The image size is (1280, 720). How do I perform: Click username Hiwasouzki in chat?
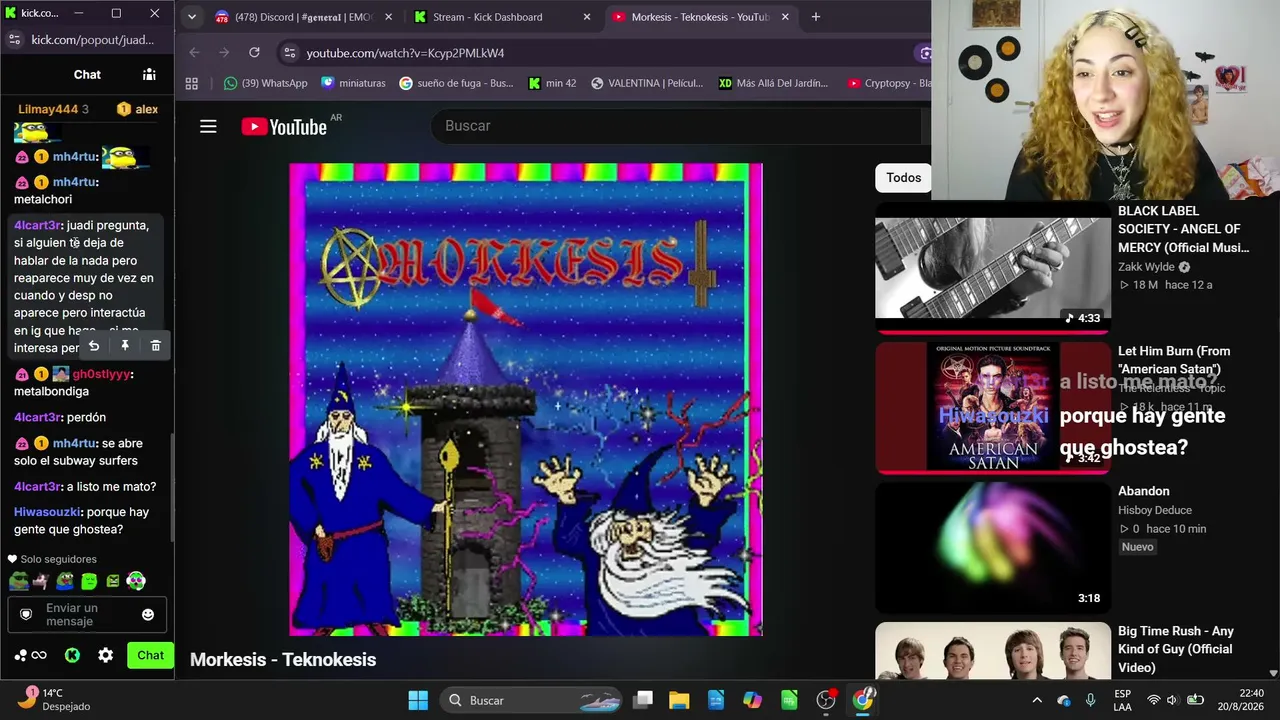point(48,512)
